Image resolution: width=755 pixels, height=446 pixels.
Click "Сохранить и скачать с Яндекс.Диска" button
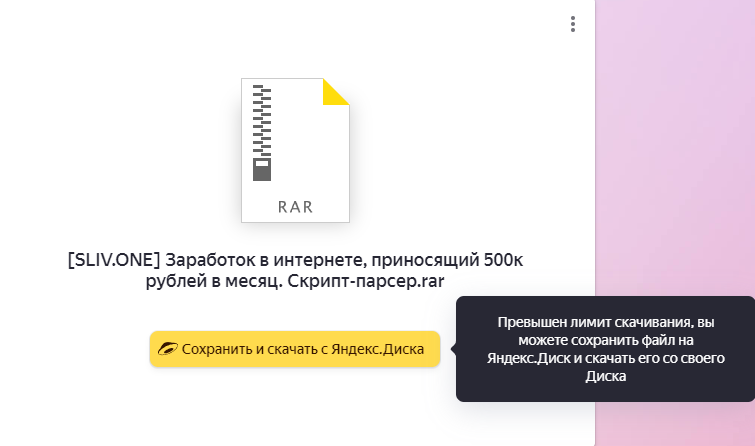coord(295,349)
